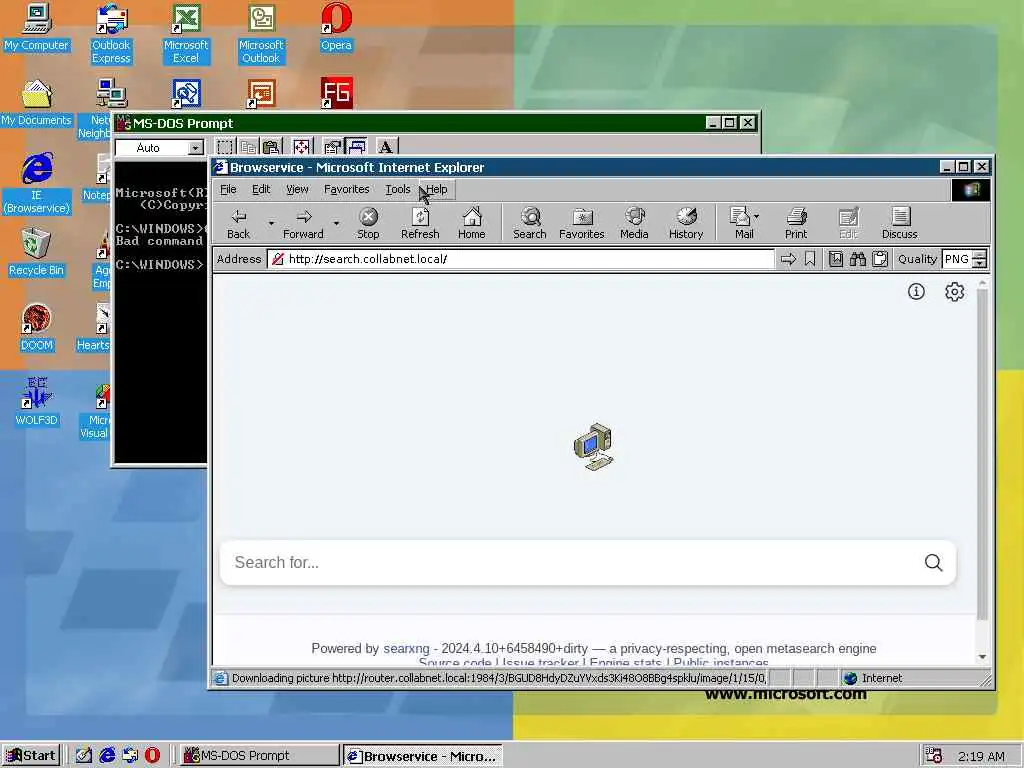Open the searxng info circle icon
Screen dimensions: 1024x768
click(916, 291)
